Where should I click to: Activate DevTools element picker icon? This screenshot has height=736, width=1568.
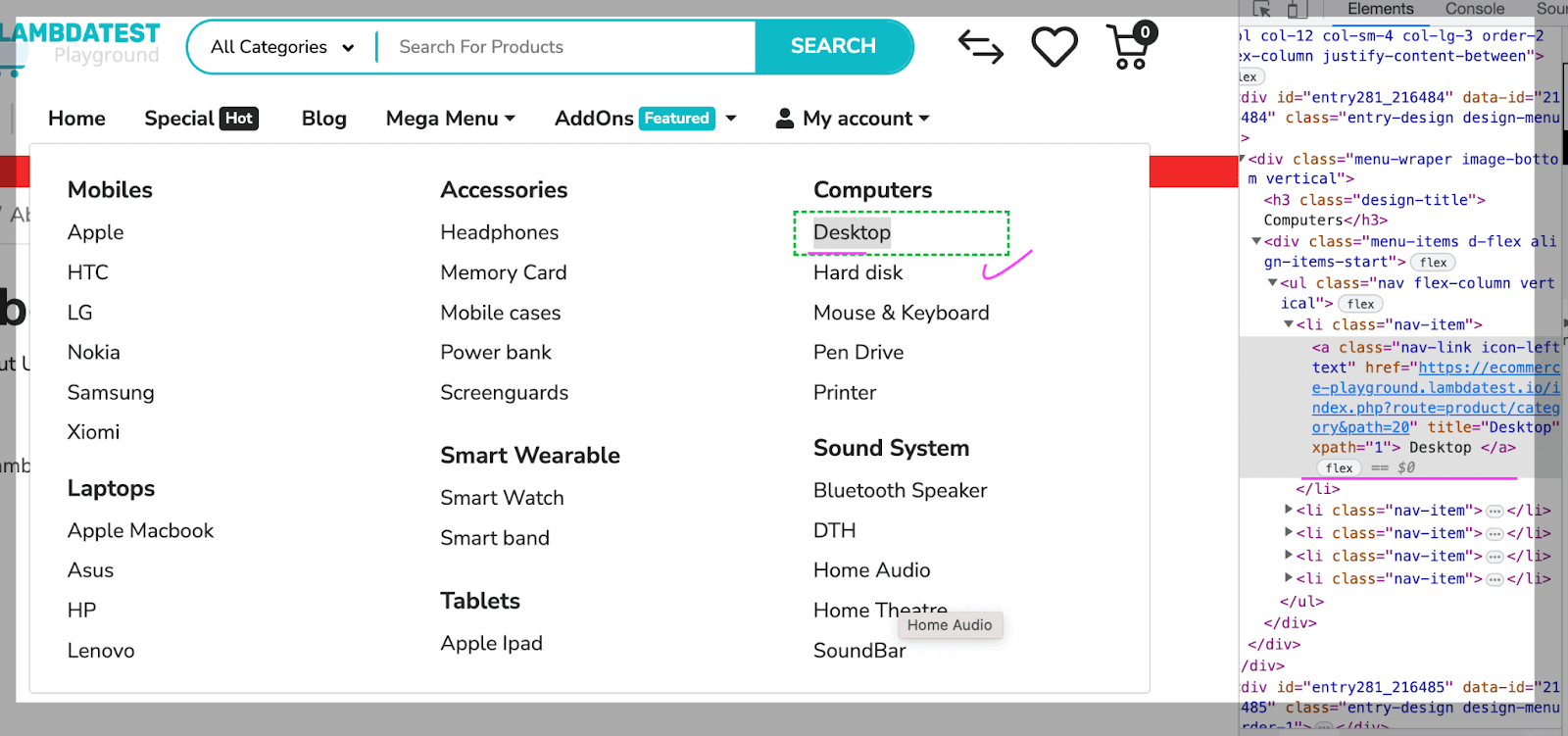pyautogui.click(x=1261, y=10)
